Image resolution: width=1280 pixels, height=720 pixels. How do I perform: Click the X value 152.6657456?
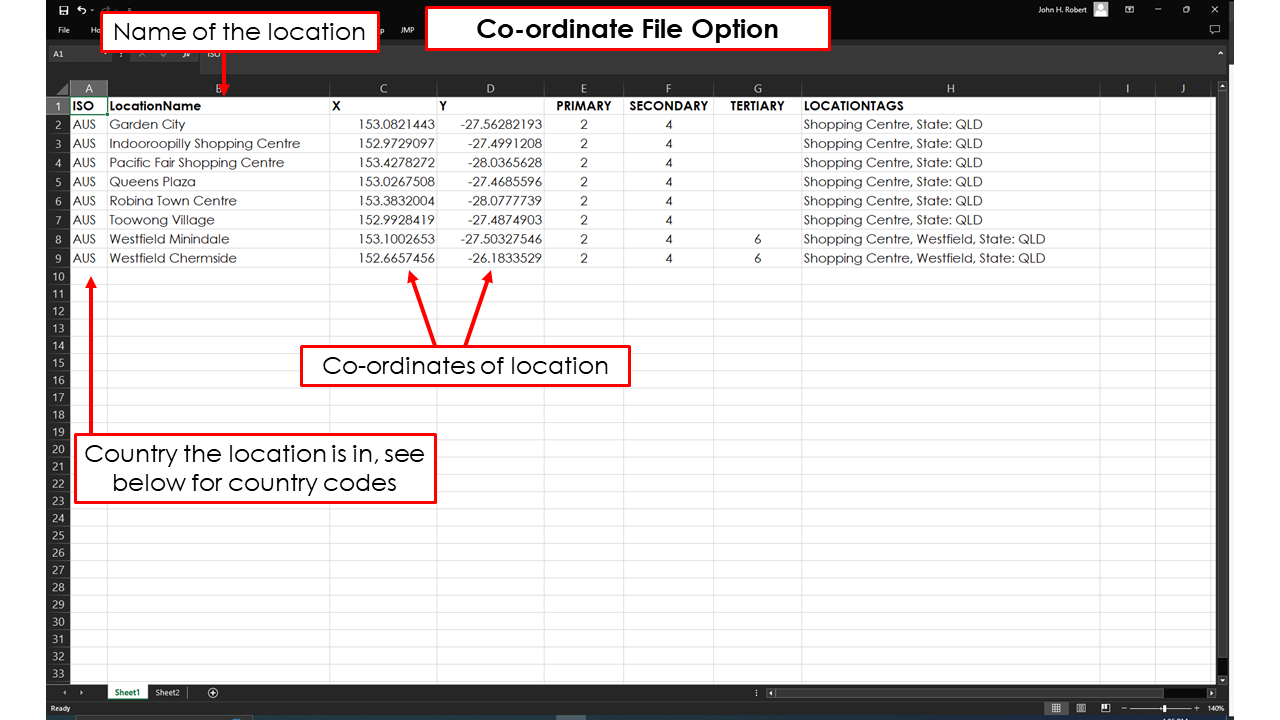pyautogui.click(x=383, y=258)
